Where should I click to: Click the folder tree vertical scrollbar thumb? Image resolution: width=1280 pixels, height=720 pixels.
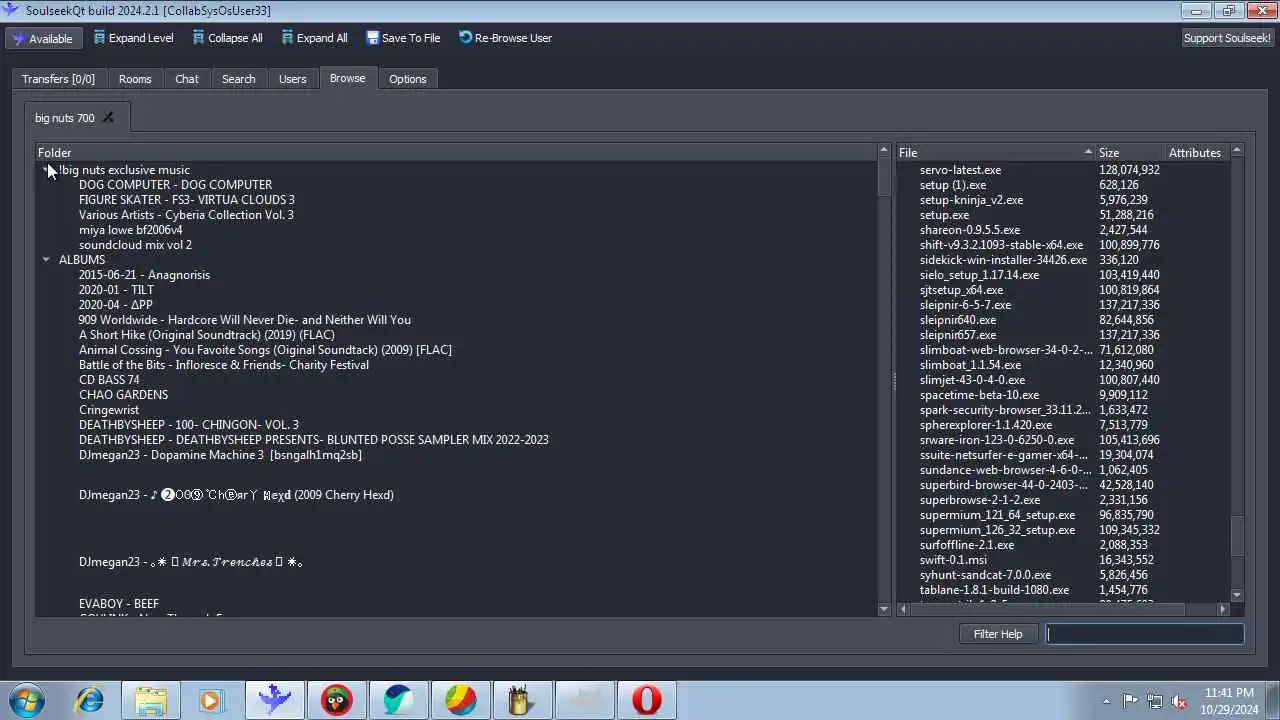[x=884, y=178]
